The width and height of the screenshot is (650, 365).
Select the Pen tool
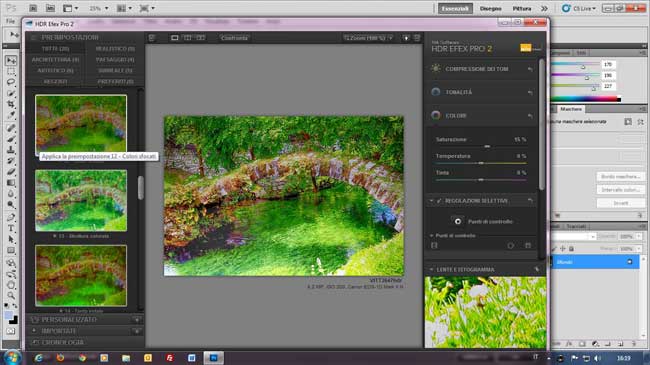[x=11, y=217]
